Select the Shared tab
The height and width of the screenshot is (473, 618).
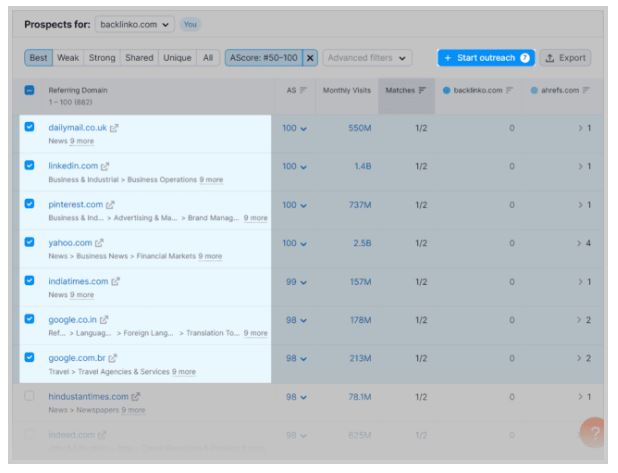click(x=139, y=58)
